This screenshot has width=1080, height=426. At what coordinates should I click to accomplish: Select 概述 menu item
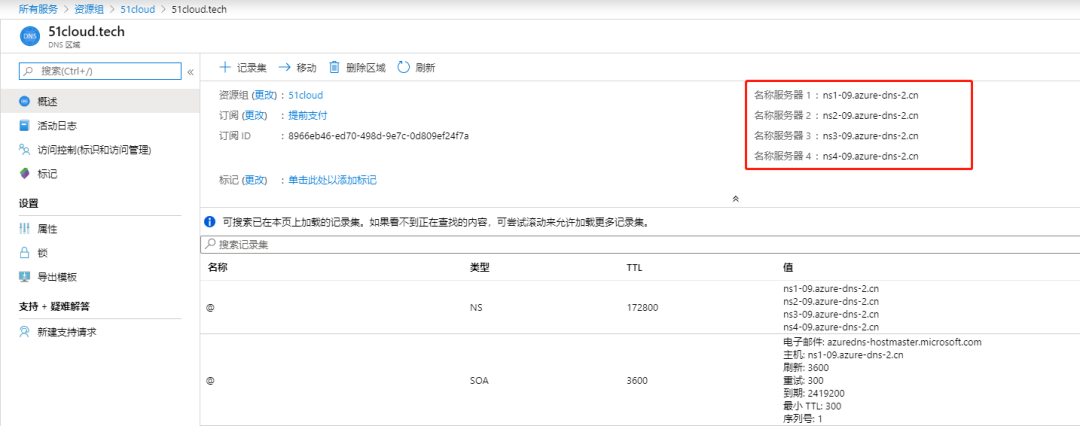[x=100, y=101]
